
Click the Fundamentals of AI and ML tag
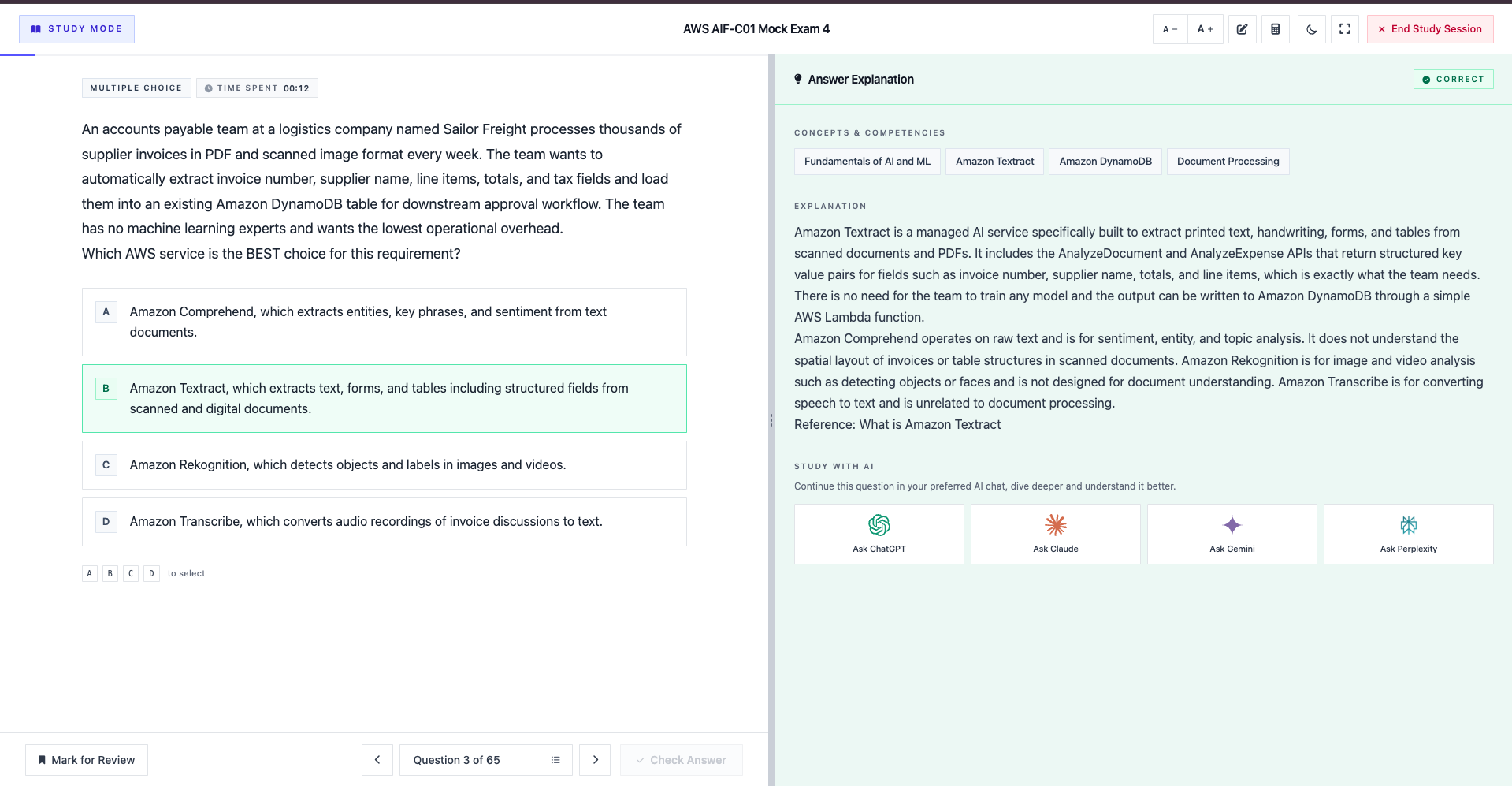coord(867,162)
